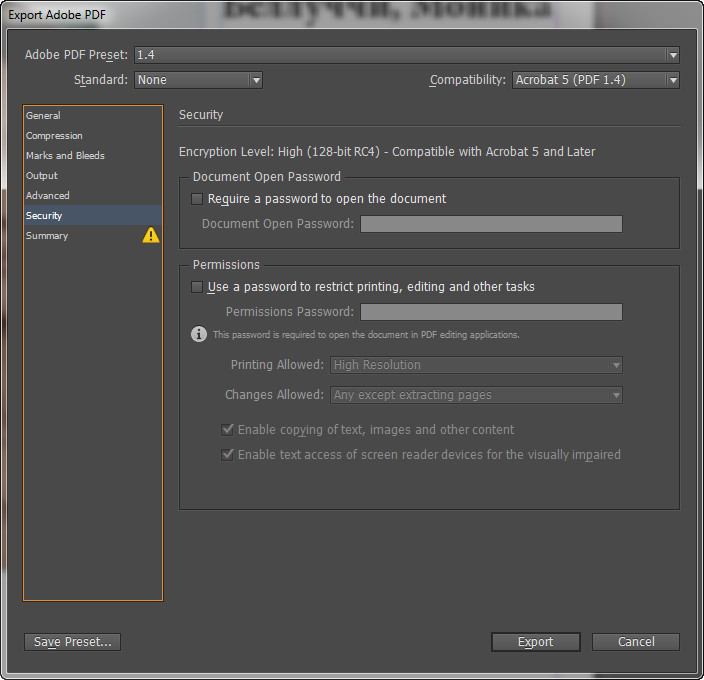This screenshot has height=680, width=704.
Task: Click the Permissions group label
Action: click(226, 265)
